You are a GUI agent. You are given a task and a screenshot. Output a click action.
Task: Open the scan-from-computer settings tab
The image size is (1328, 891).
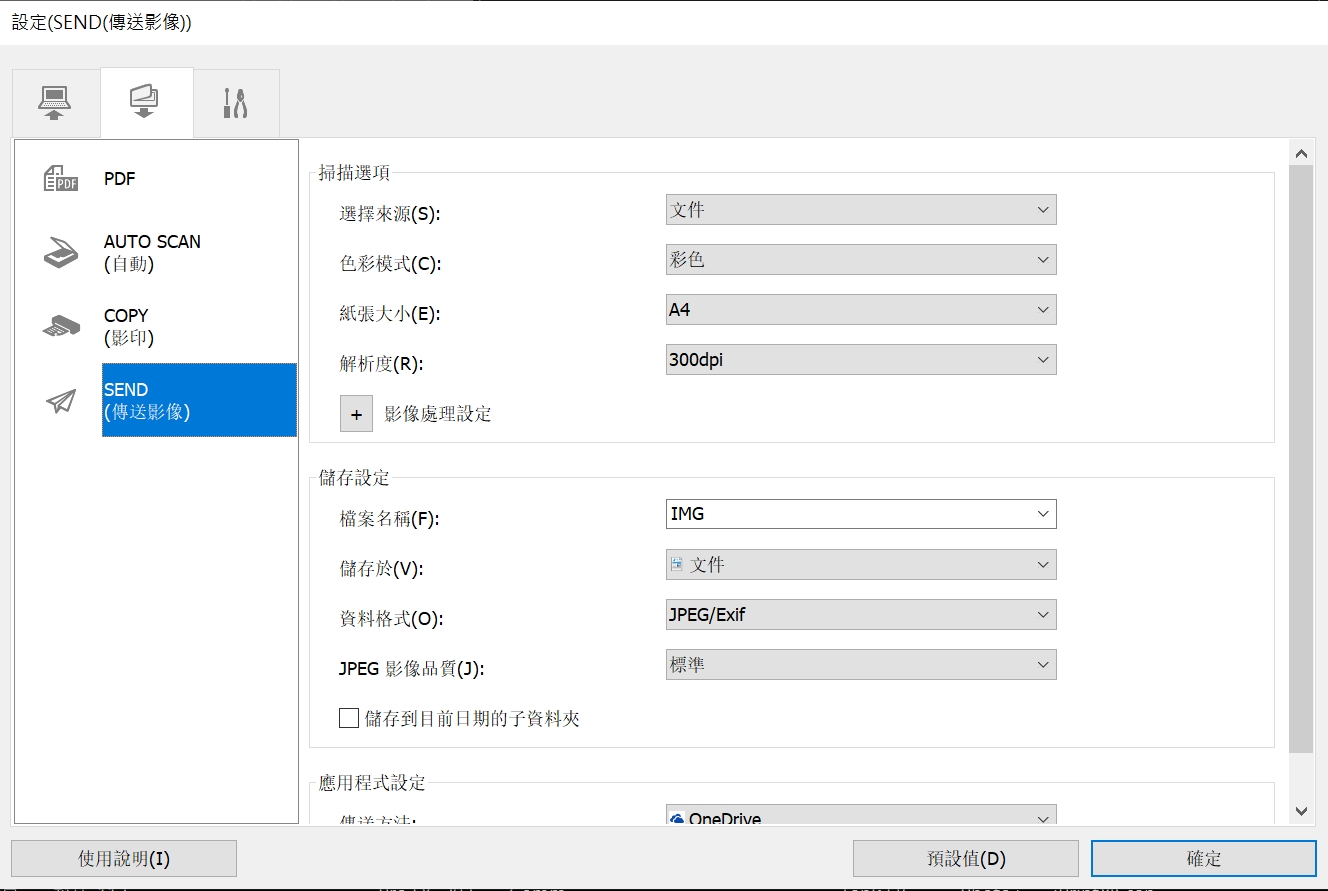tap(55, 103)
